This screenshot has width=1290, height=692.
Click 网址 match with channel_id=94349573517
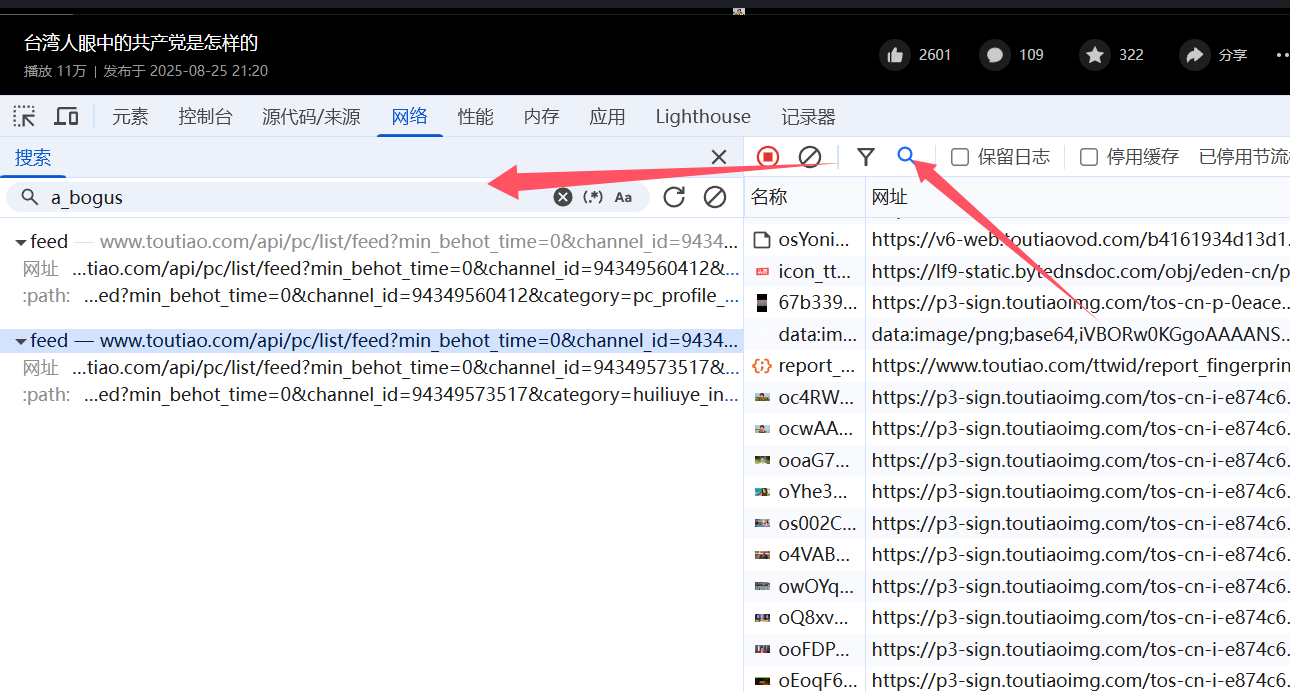point(380,368)
